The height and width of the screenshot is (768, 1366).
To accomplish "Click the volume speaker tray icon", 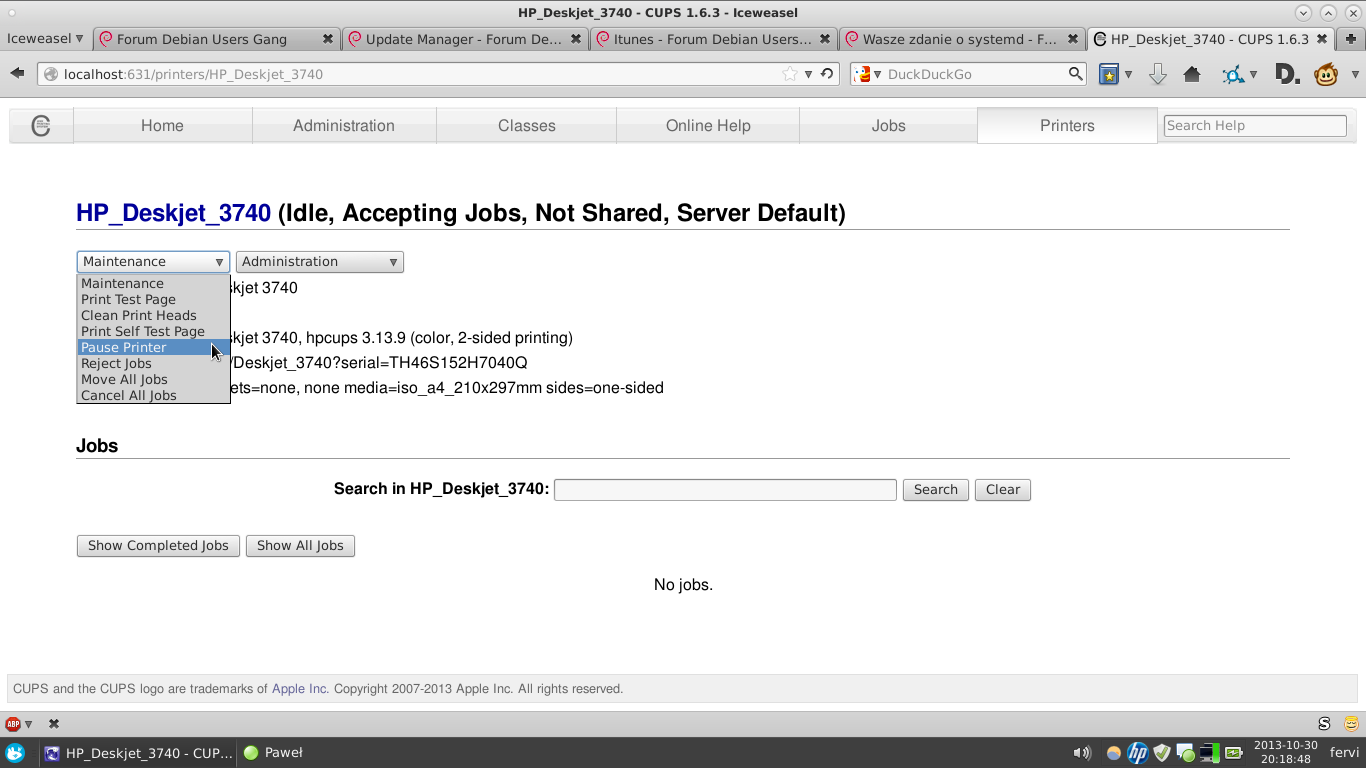I will pyautogui.click(x=1081, y=753).
